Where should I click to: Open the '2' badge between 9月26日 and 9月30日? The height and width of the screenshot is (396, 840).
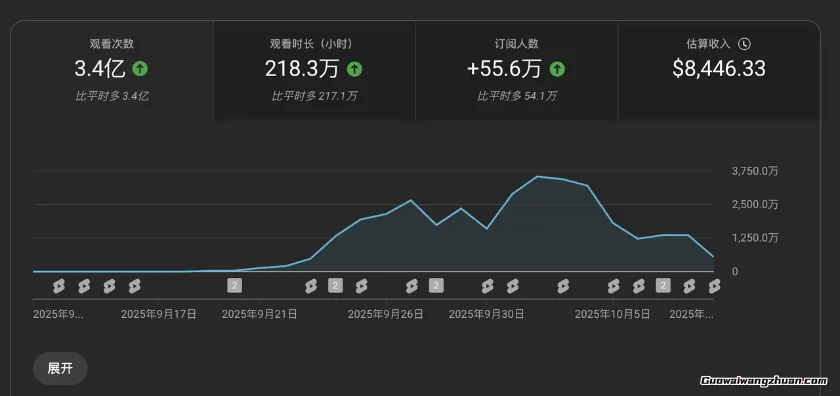pos(436,286)
